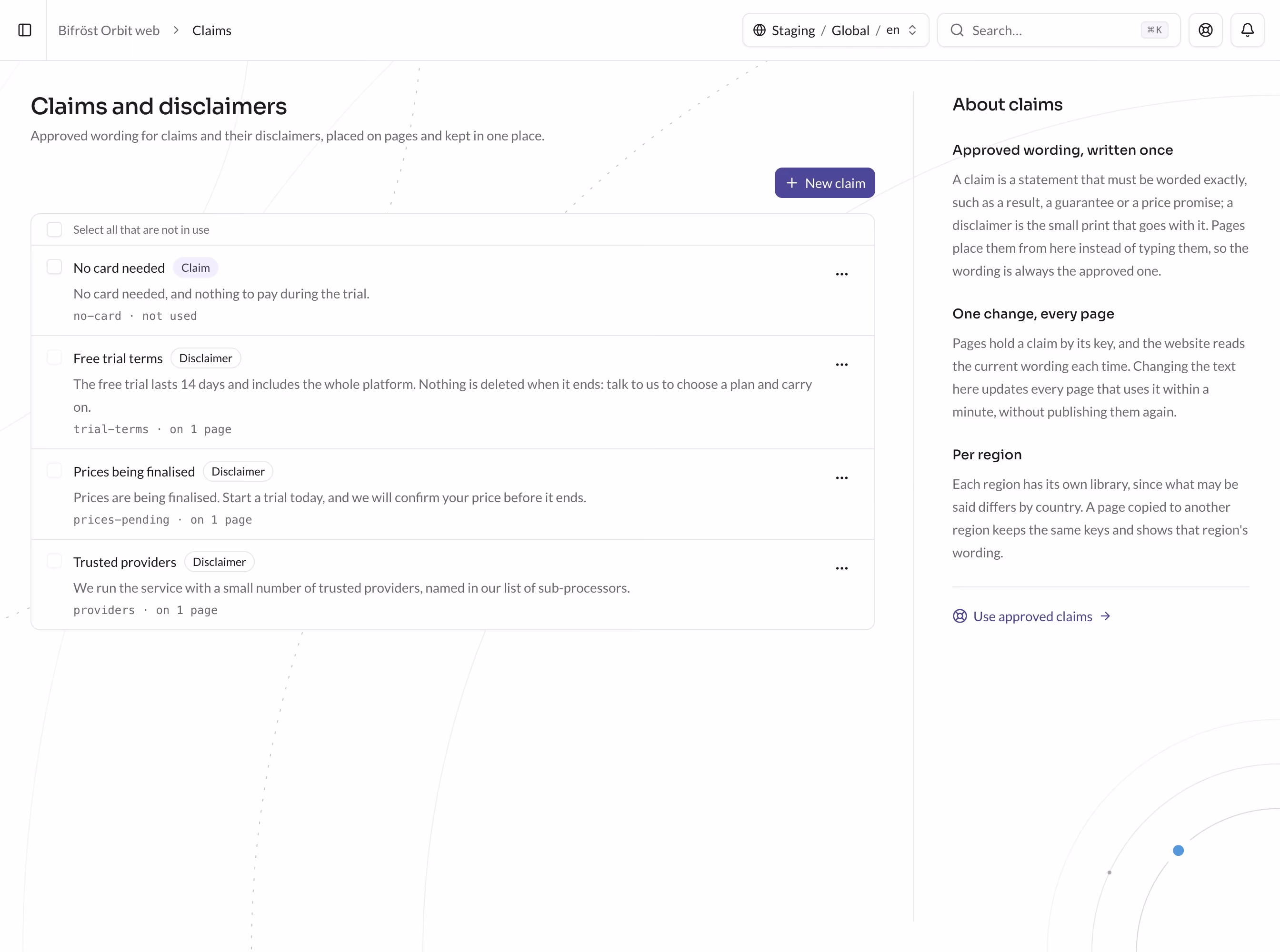Expand the Staging / Global / en selector
The height and width of the screenshot is (952, 1280).
(835, 30)
